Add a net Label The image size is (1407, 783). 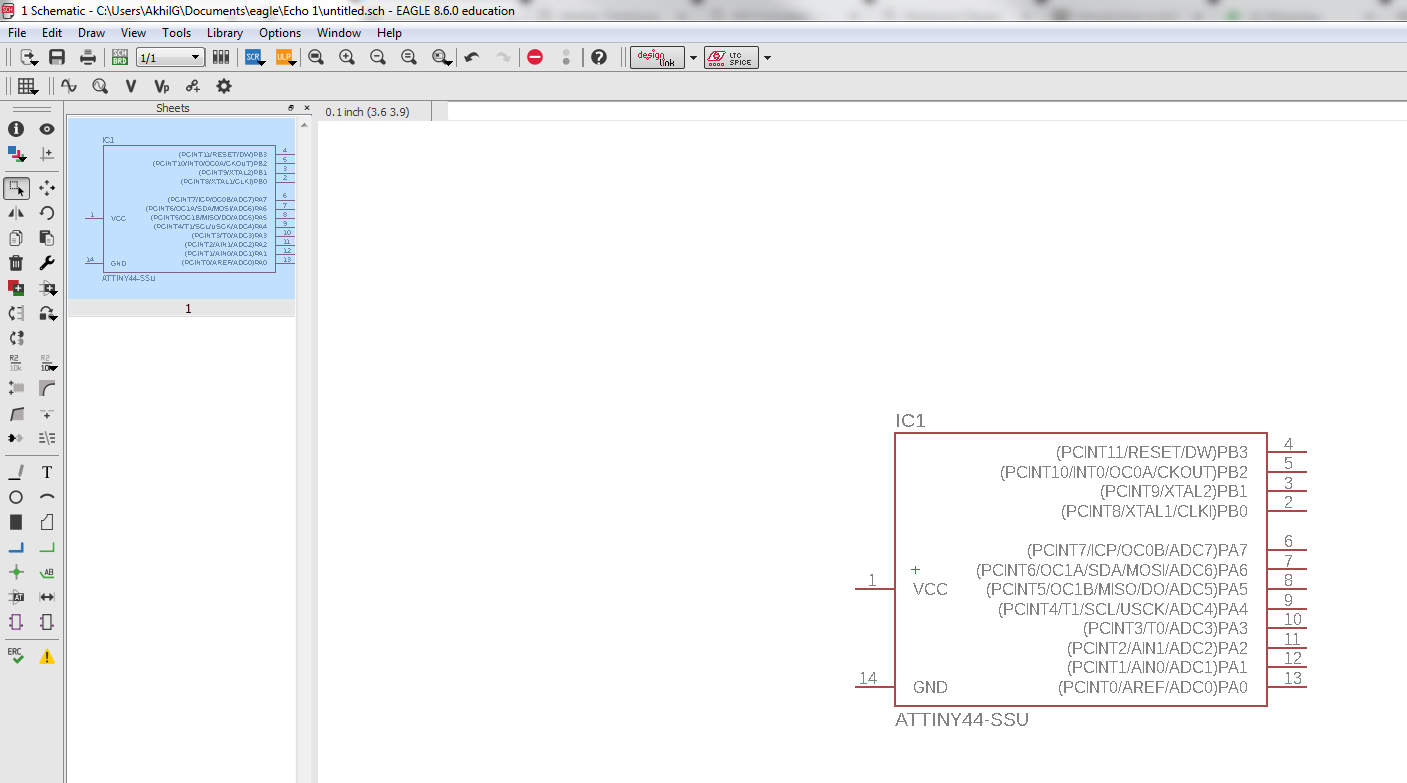tap(46, 572)
